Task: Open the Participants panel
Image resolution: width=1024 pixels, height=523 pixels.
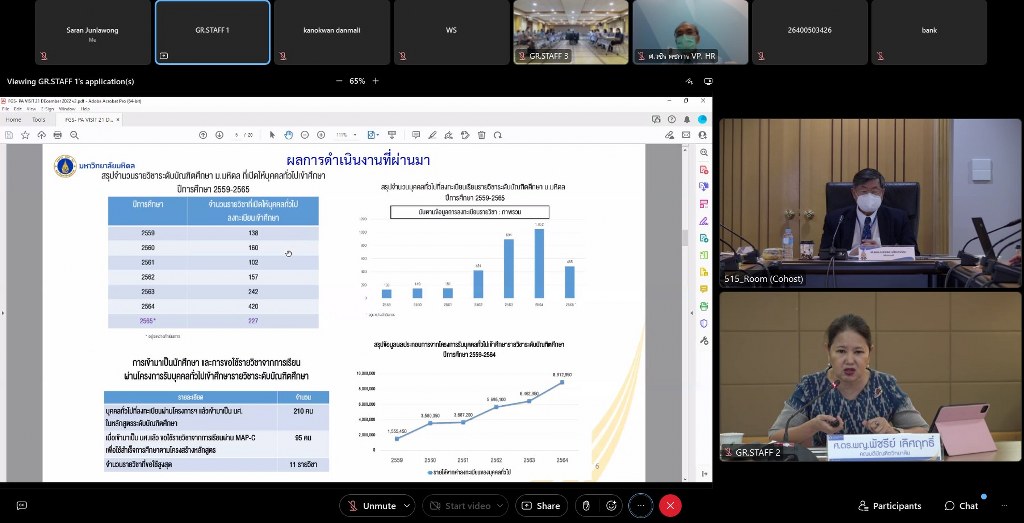Action: click(890, 505)
